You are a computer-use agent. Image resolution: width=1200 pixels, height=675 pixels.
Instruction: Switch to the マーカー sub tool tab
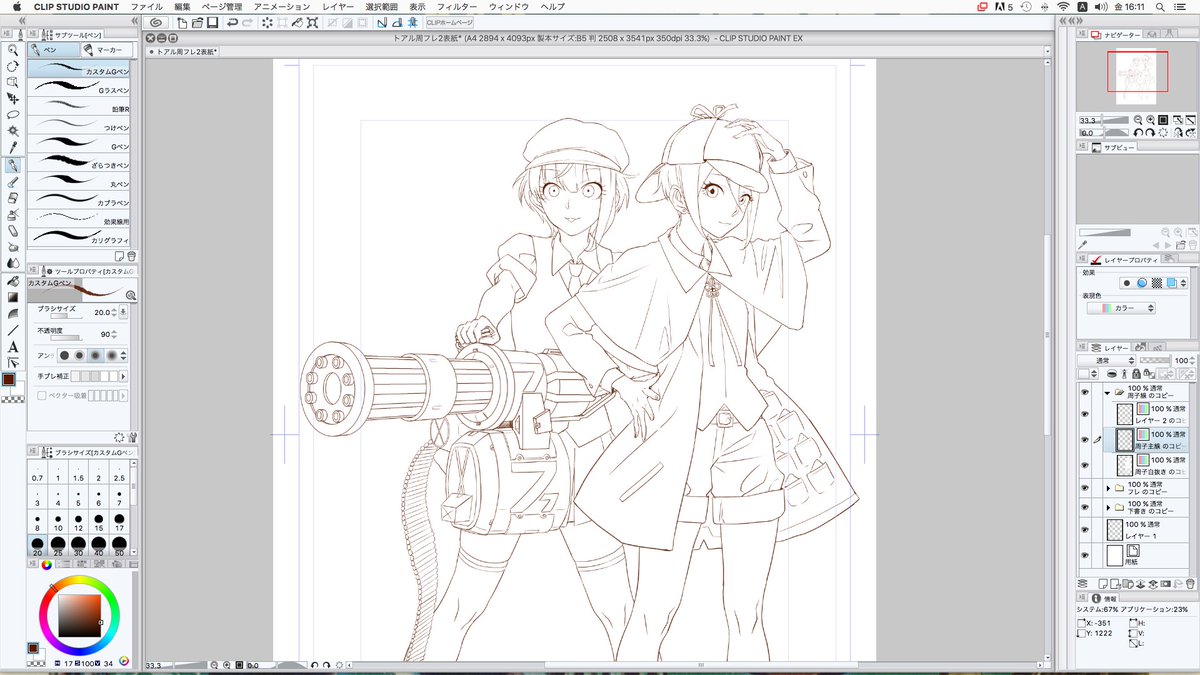(105, 49)
